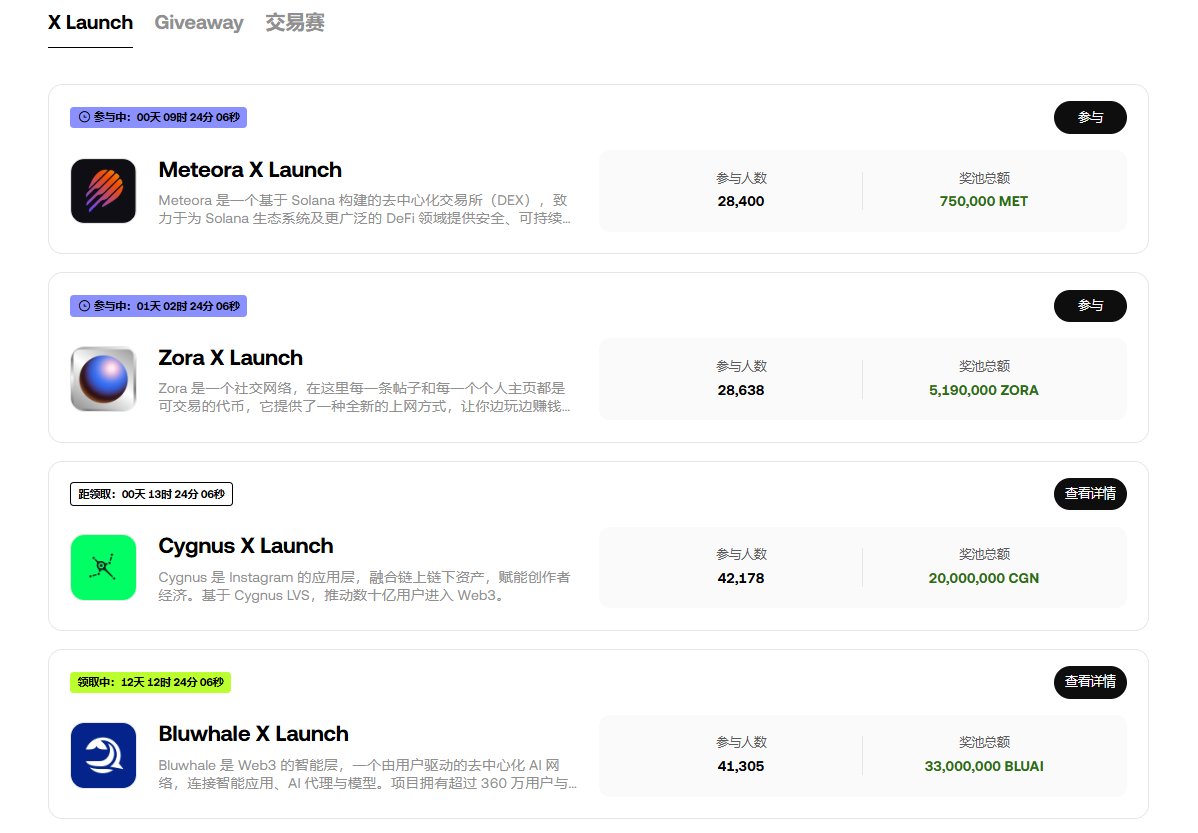Select the 5,190,000 ZORA prize pool value
Viewport: 1198px width, 833px height.
click(984, 390)
